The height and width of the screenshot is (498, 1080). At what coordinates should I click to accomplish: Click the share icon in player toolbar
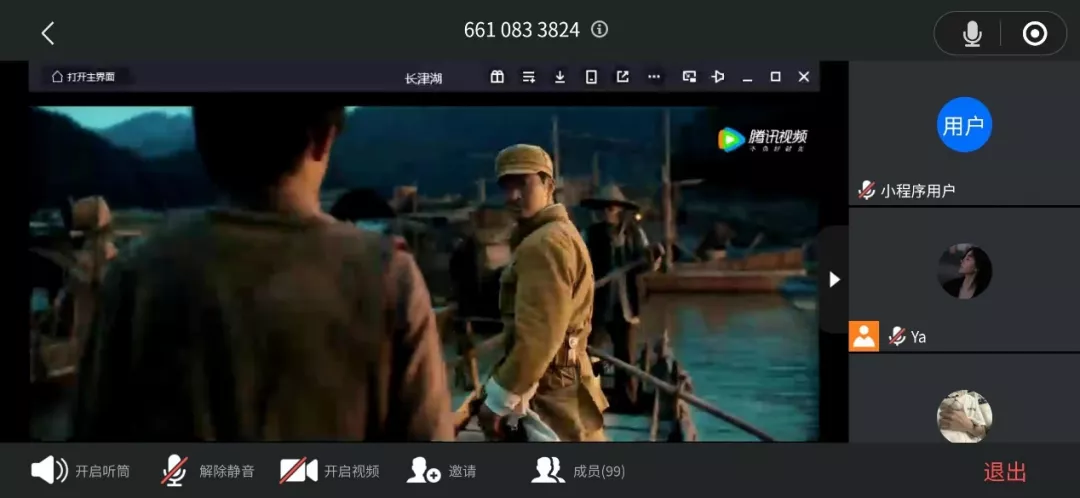pos(622,77)
